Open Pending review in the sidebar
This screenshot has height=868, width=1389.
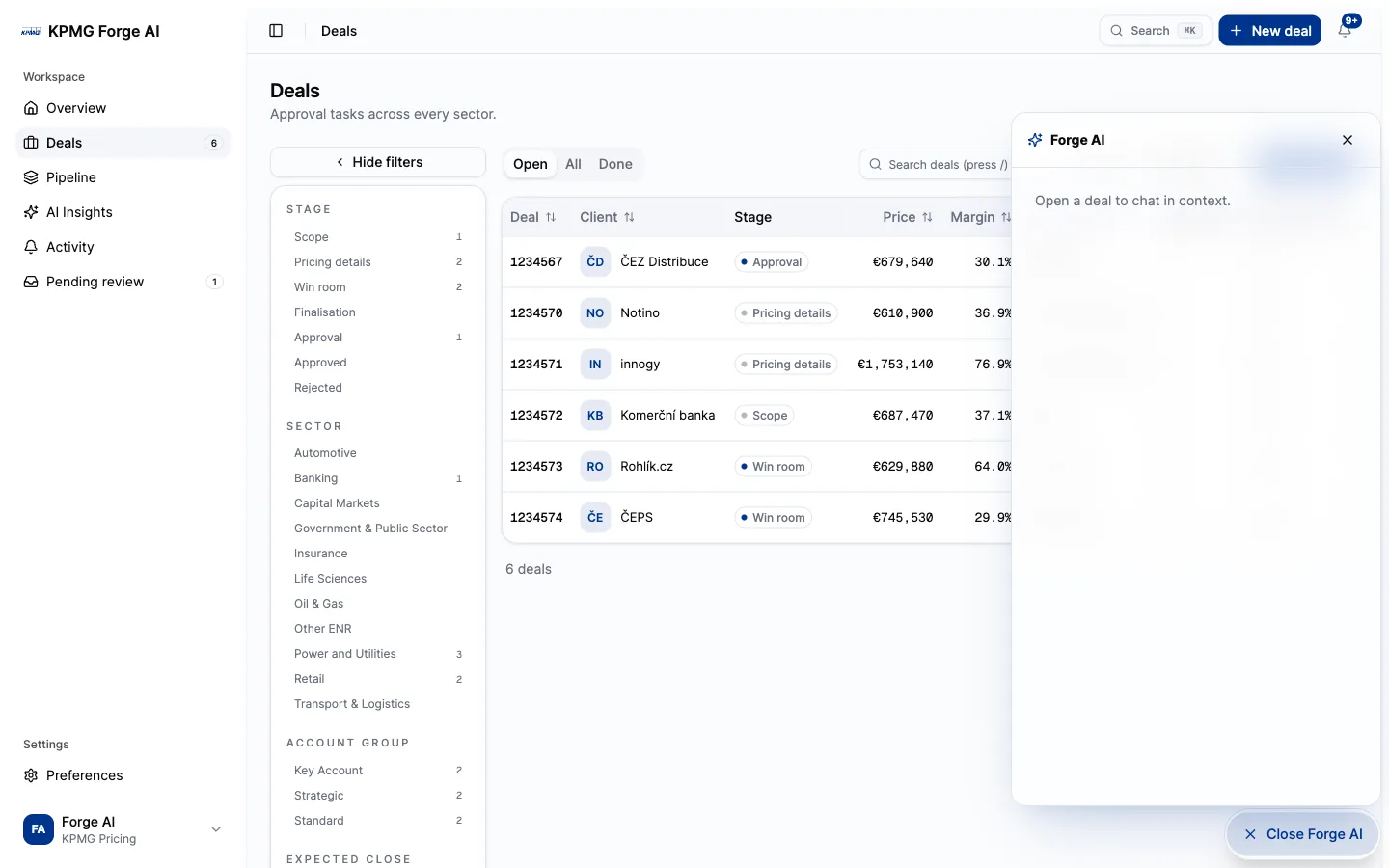[x=123, y=282]
